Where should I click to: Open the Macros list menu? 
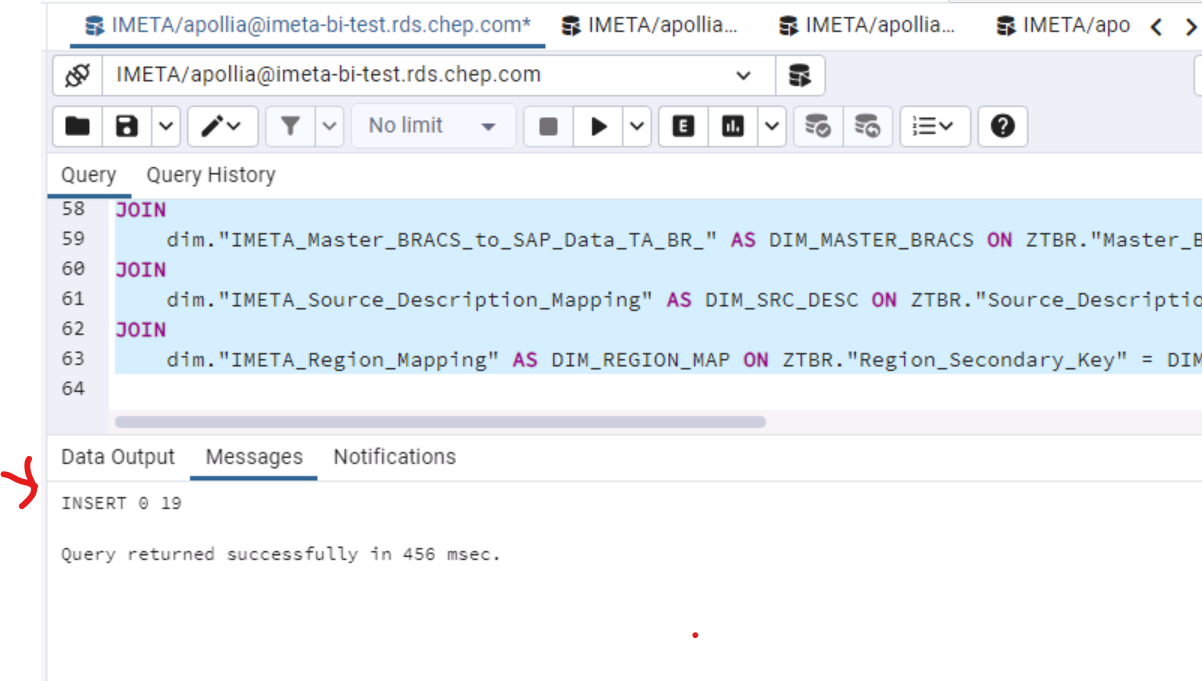934,126
